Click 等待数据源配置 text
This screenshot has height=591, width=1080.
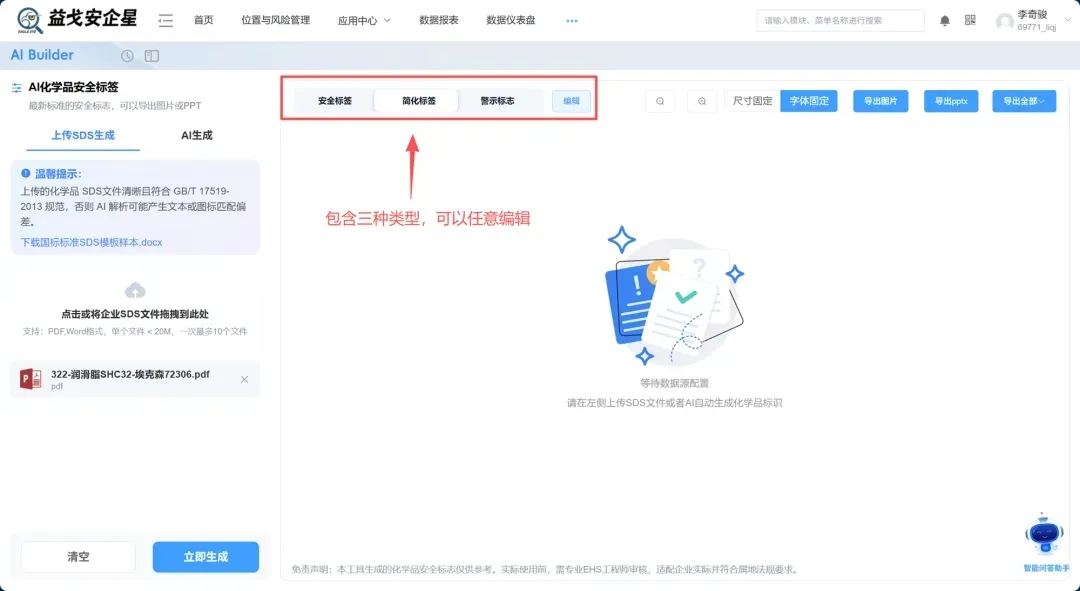674,383
